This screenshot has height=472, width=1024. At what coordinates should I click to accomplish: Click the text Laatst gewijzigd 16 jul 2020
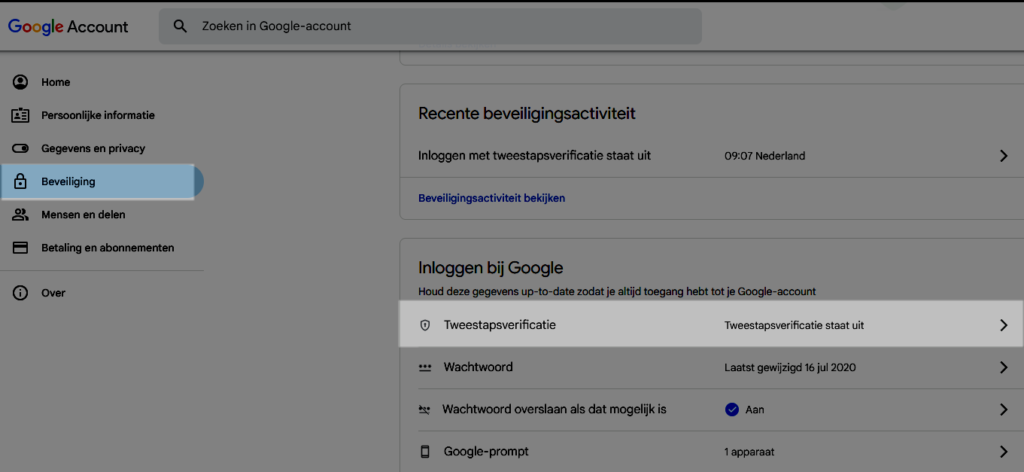[x=790, y=368]
